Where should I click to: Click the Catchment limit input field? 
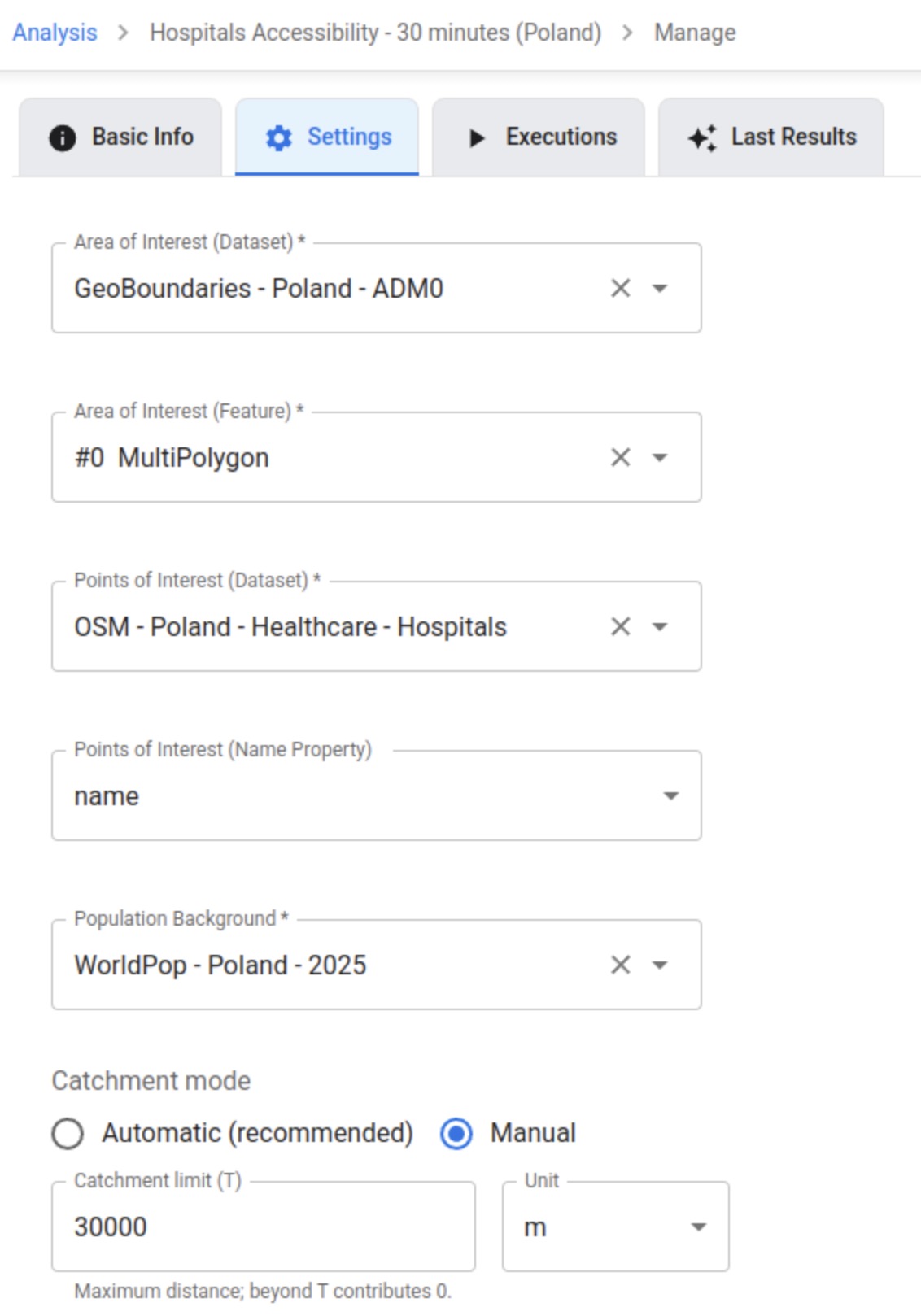tap(263, 1227)
